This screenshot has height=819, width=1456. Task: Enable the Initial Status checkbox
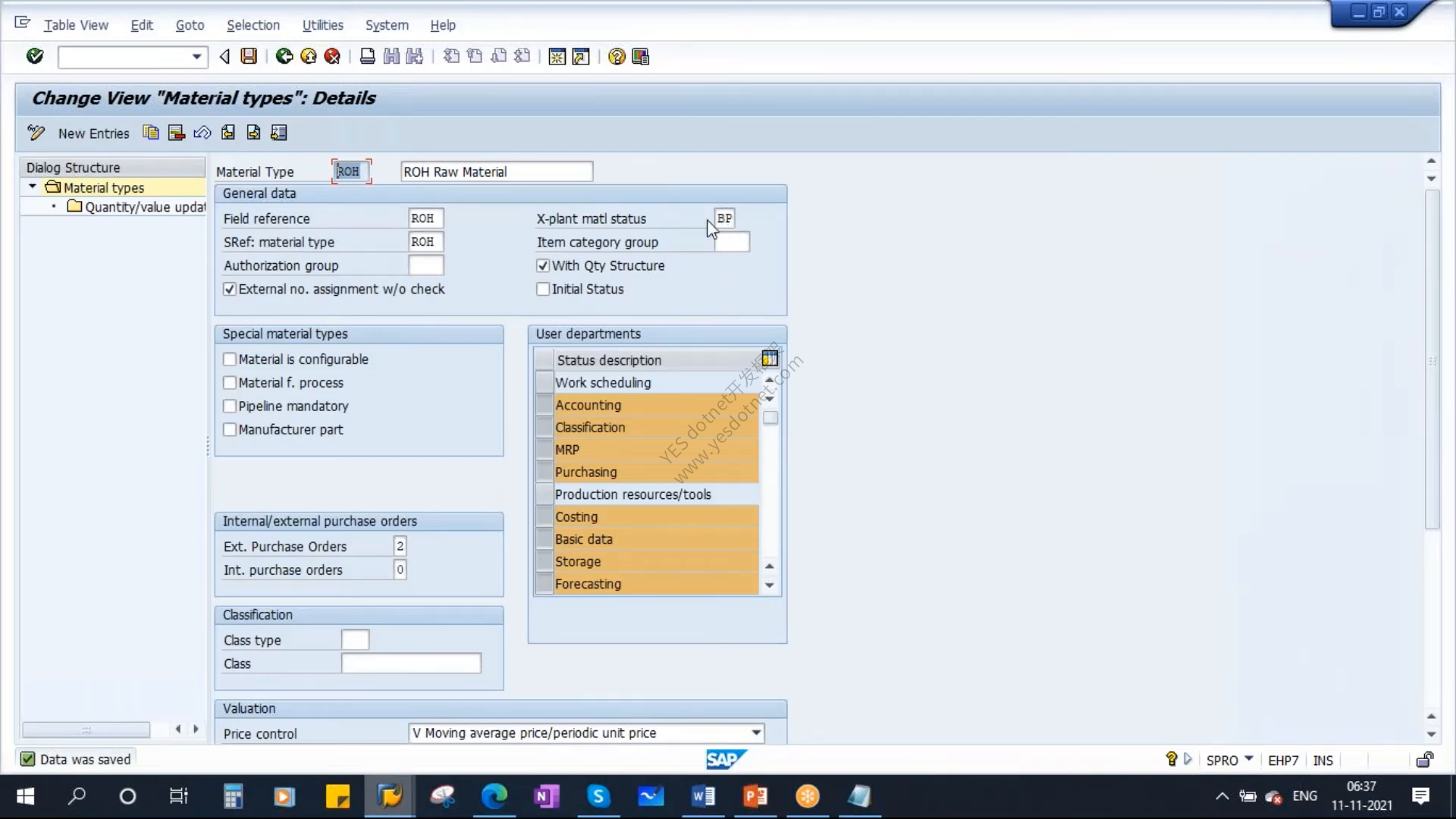tap(543, 289)
